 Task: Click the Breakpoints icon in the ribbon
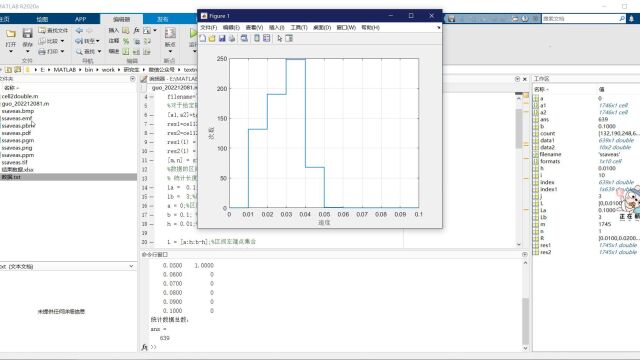pyautogui.click(x=170, y=33)
